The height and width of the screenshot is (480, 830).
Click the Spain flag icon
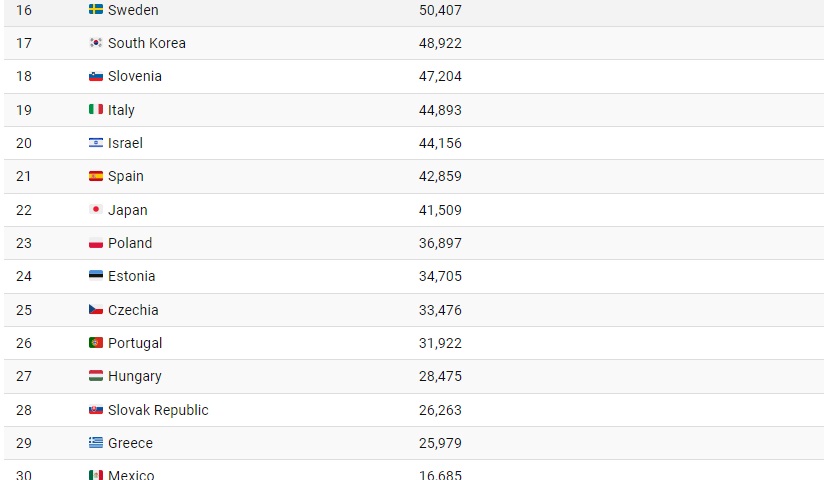coord(96,176)
